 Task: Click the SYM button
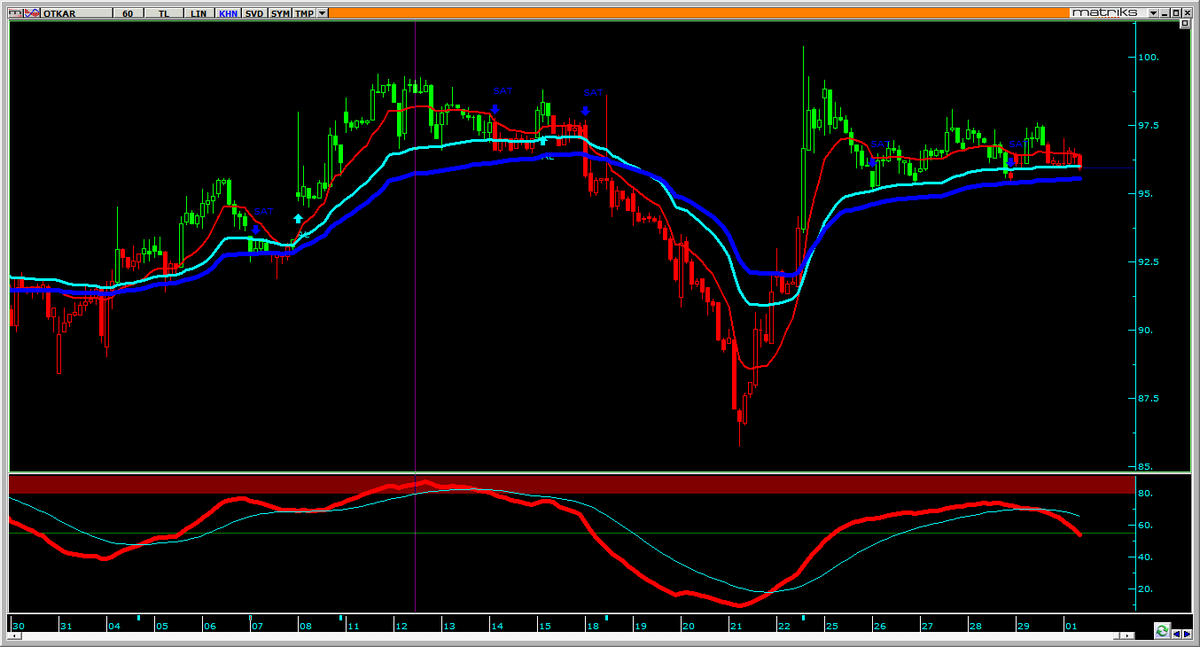pos(280,14)
